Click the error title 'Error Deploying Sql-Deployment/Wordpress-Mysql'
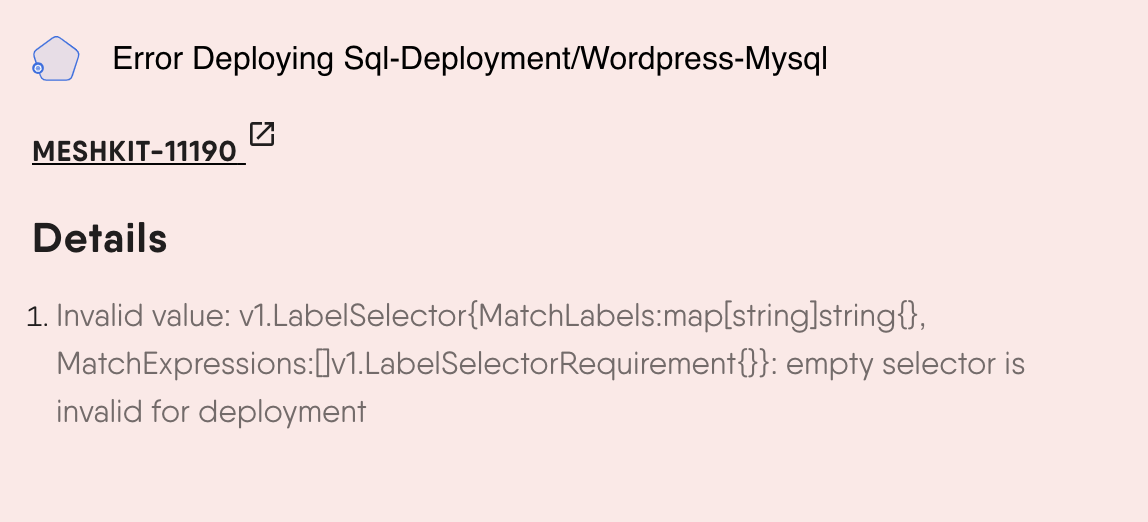Image resolution: width=1148 pixels, height=522 pixels. click(x=469, y=59)
